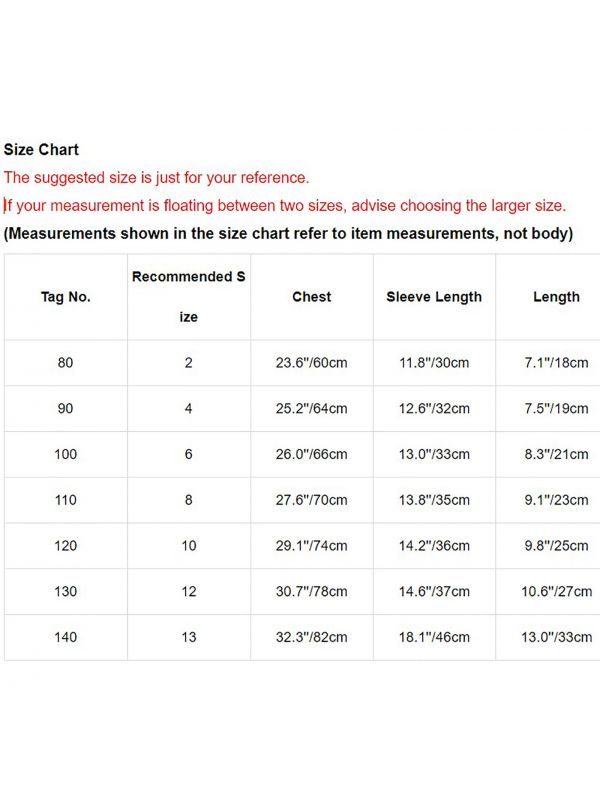
Task: Select recommended size 13 cell
Action: (189, 637)
